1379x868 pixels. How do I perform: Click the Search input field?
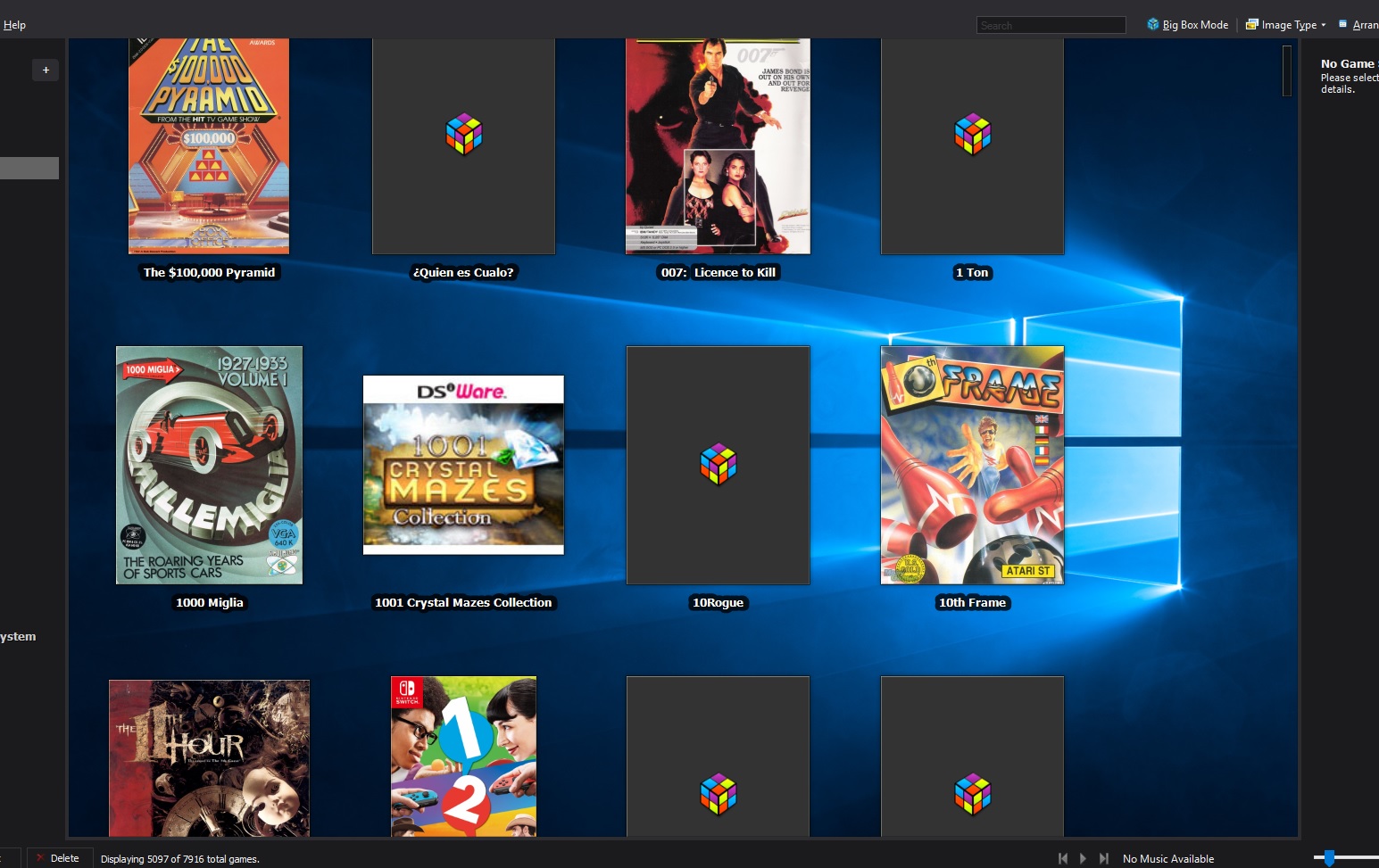coord(1051,26)
